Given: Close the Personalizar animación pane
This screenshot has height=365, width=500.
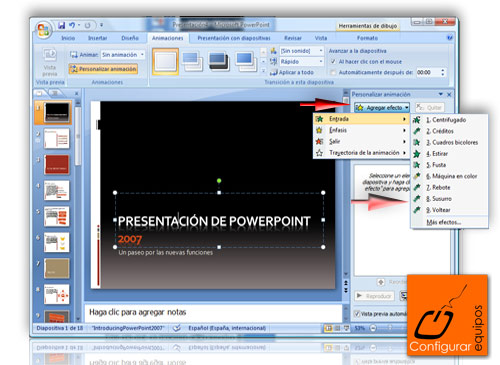Looking at the screenshot, I should [x=449, y=95].
